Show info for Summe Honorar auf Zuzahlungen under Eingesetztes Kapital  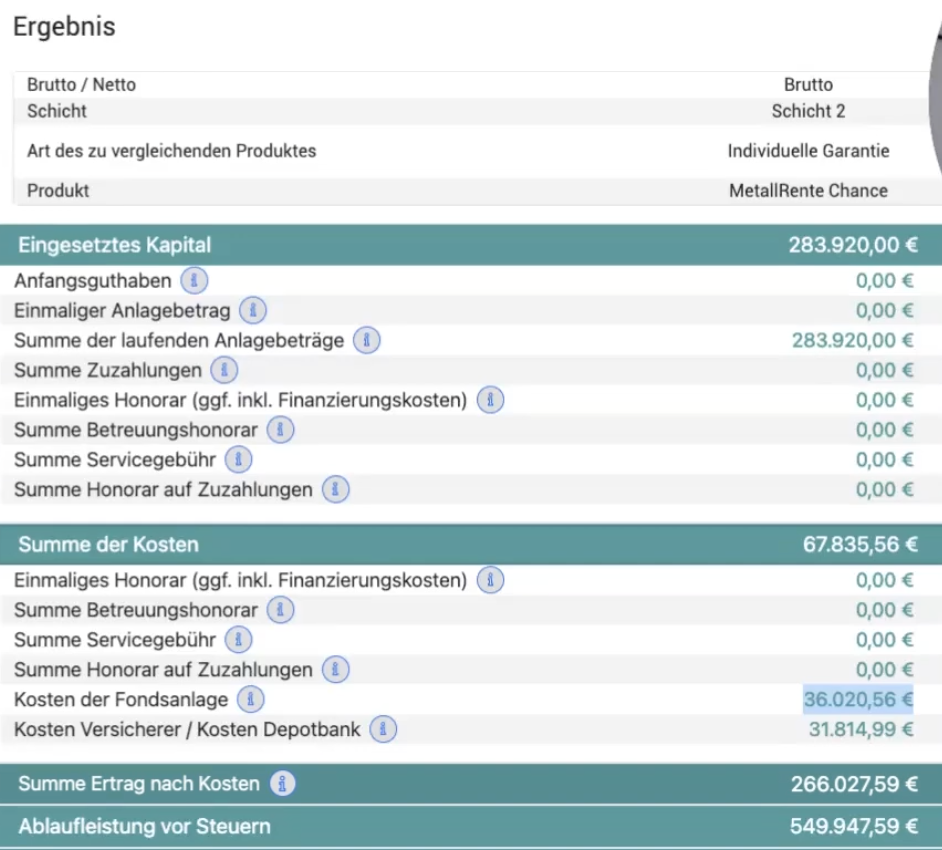click(336, 490)
